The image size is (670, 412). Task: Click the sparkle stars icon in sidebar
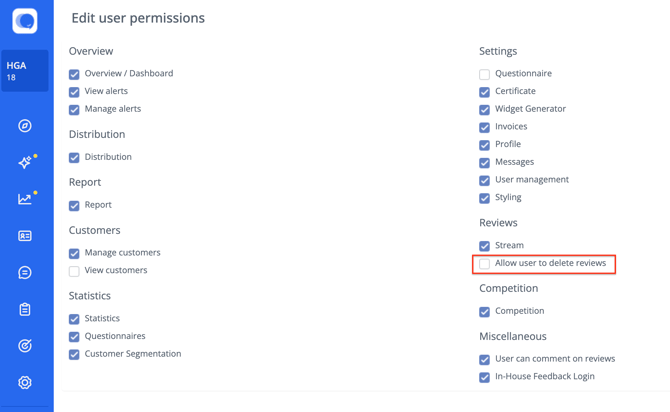pyautogui.click(x=25, y=162)
